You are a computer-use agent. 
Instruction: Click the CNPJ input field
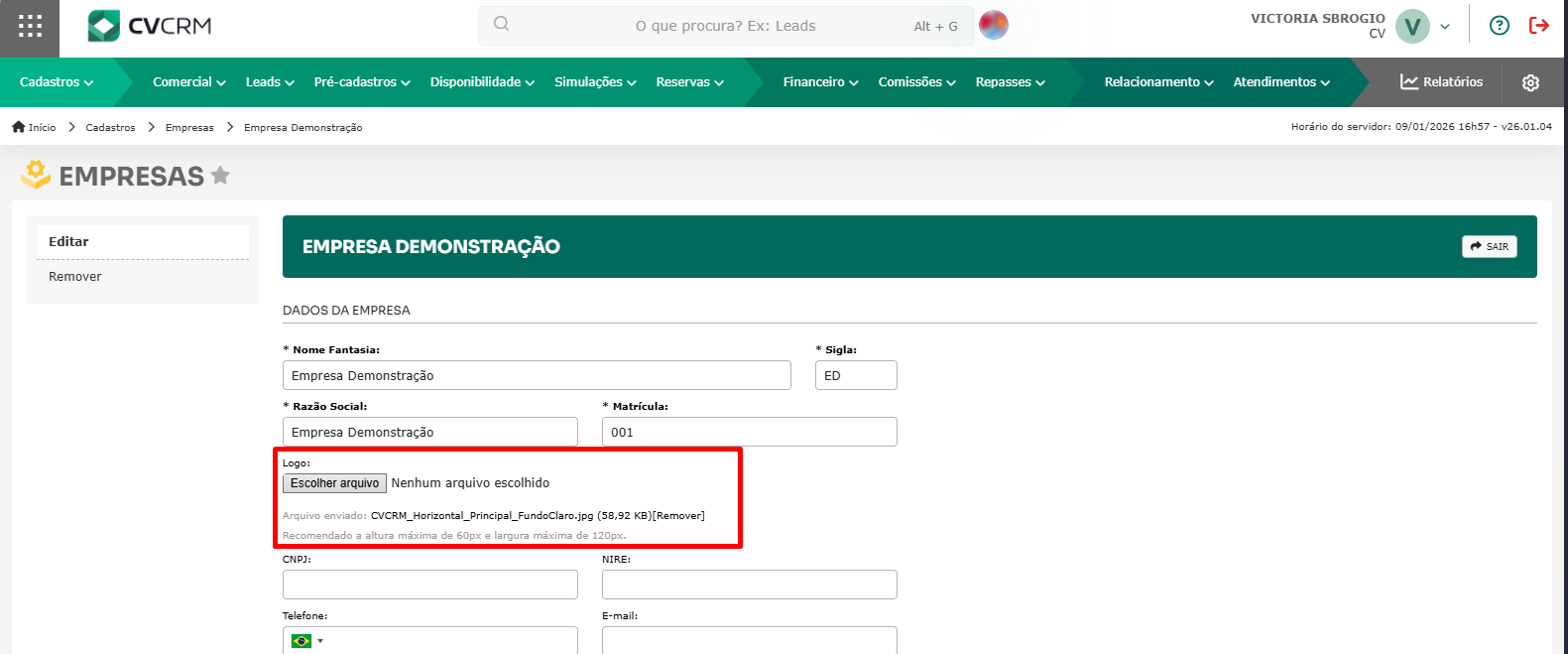[430, 585]
